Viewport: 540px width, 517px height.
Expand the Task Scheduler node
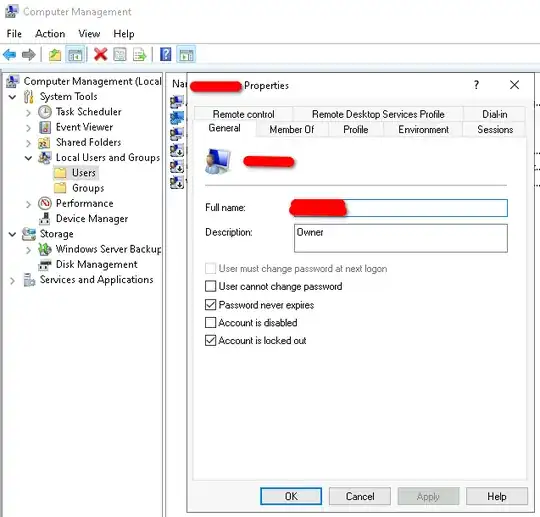[x=29, y=112]
